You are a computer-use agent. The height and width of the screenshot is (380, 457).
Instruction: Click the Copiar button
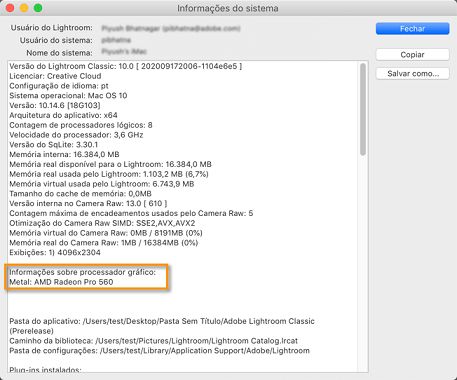(412, 55)
